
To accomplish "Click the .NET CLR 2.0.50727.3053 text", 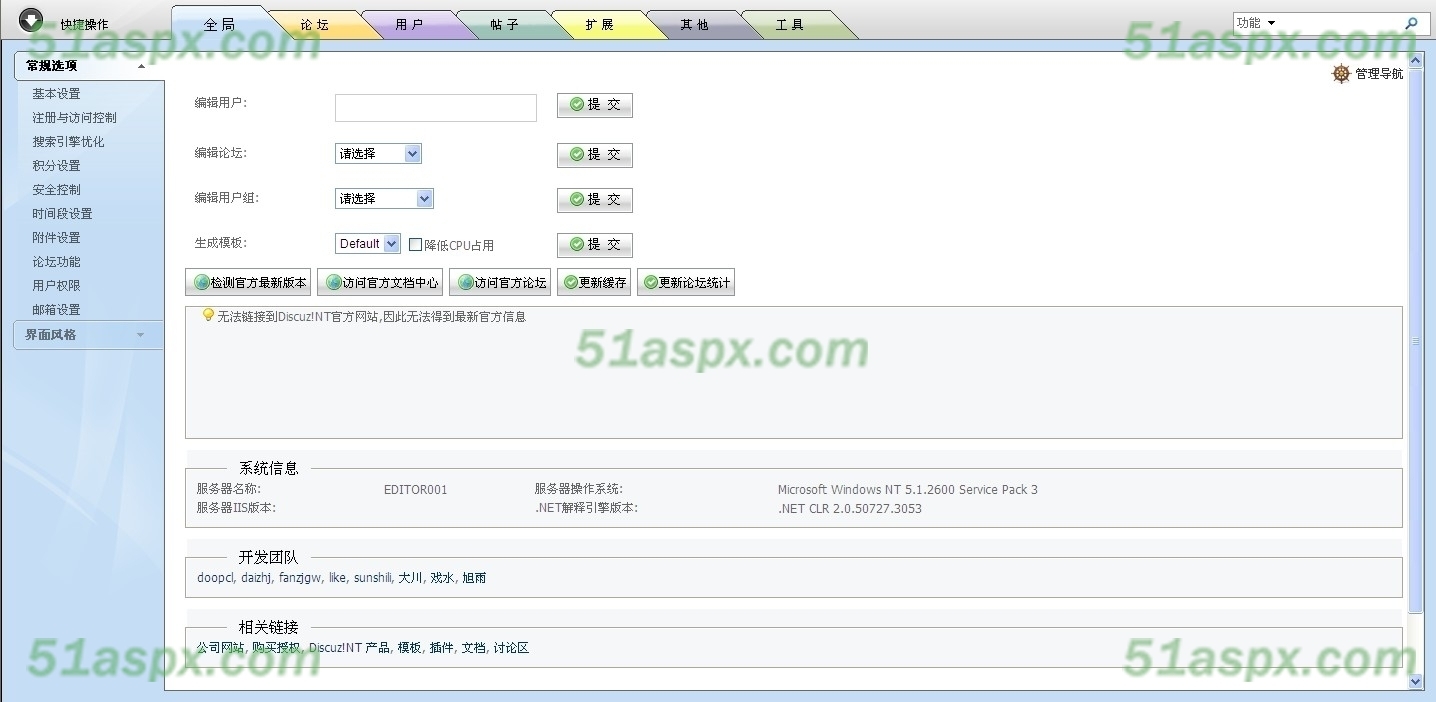I will [x=850, y=509].
